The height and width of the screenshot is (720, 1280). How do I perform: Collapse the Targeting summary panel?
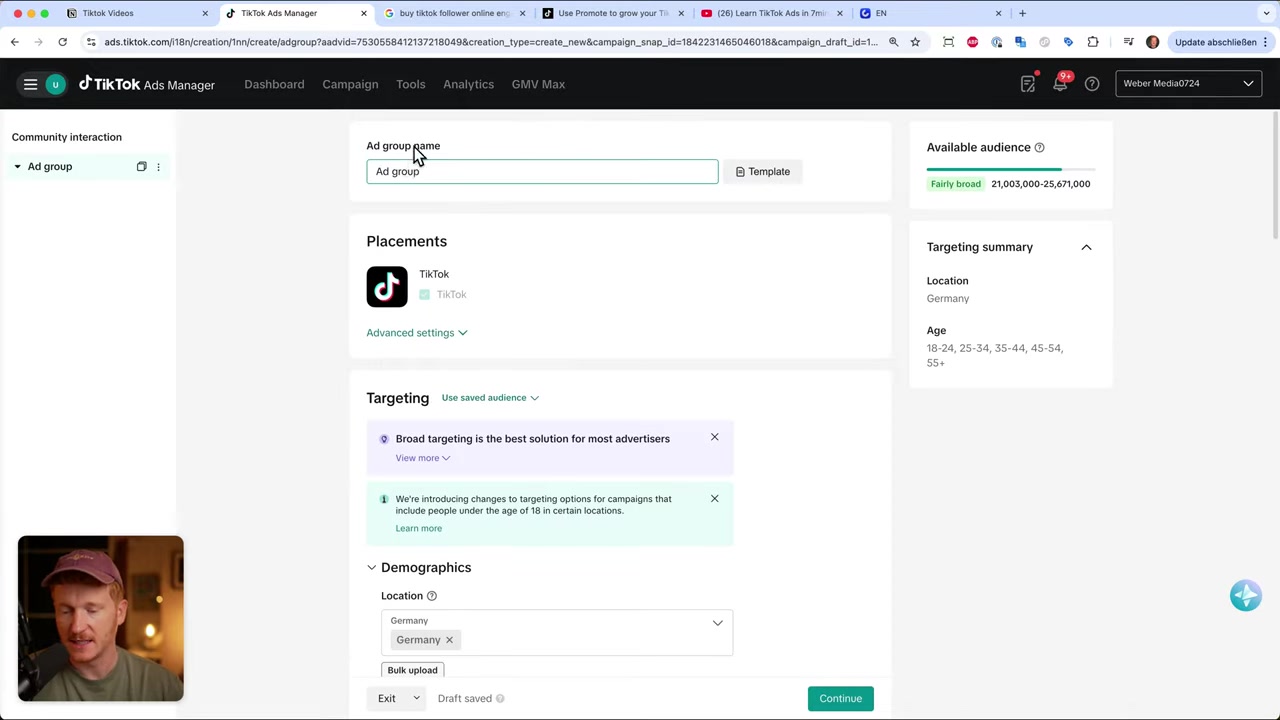(1086, 247)
